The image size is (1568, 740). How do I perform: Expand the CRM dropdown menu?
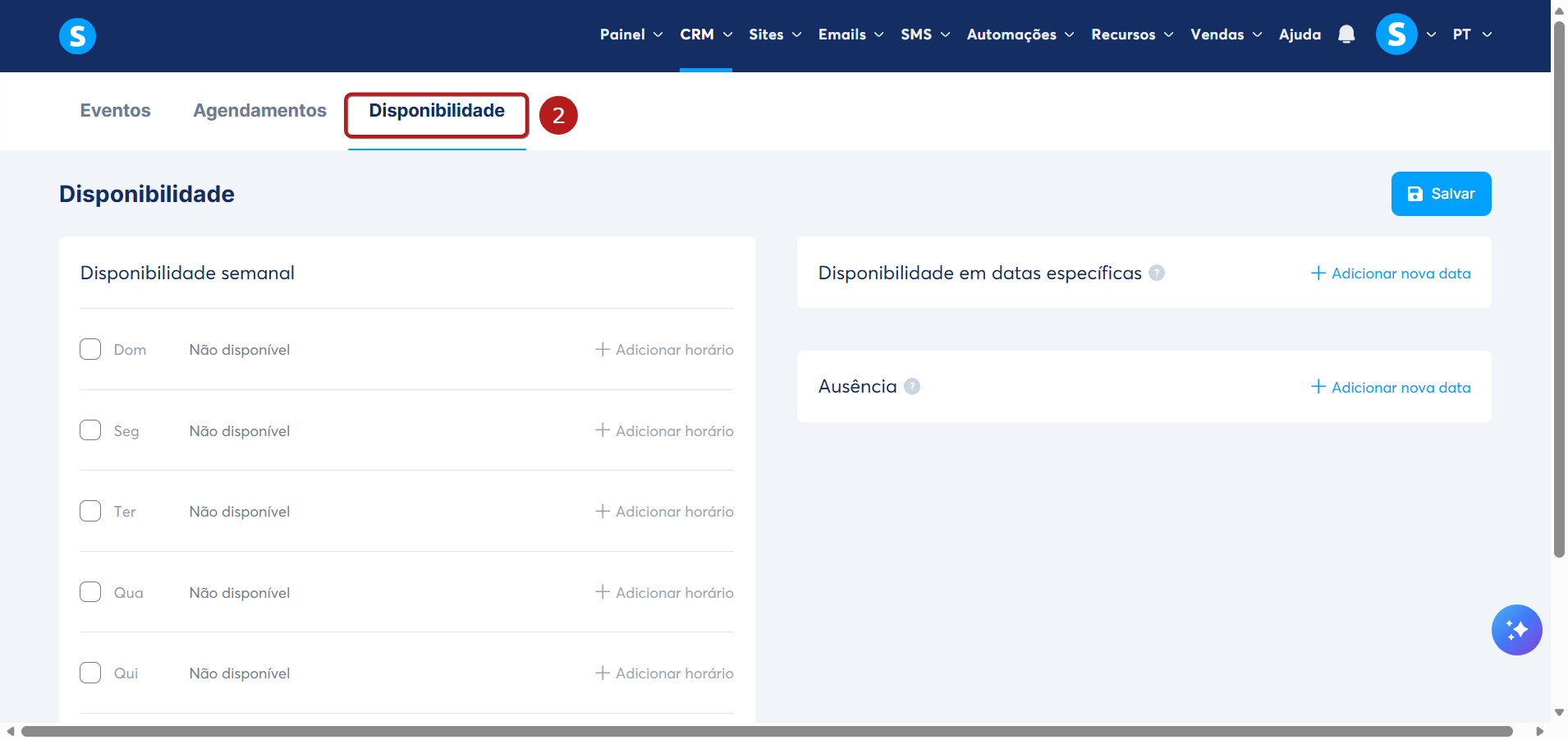[706, 34]
